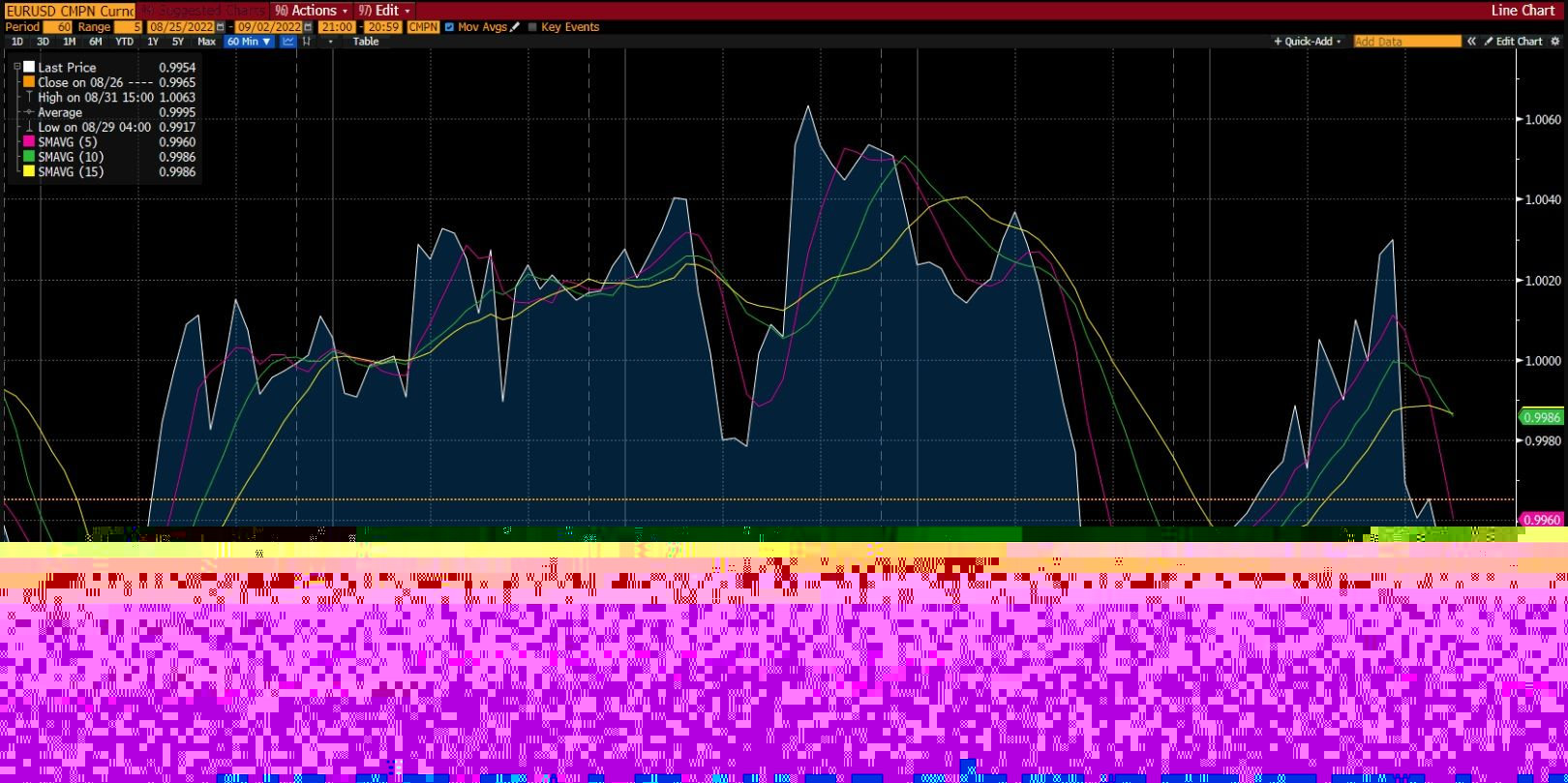Select the 1D range tab

click(17, 42)
